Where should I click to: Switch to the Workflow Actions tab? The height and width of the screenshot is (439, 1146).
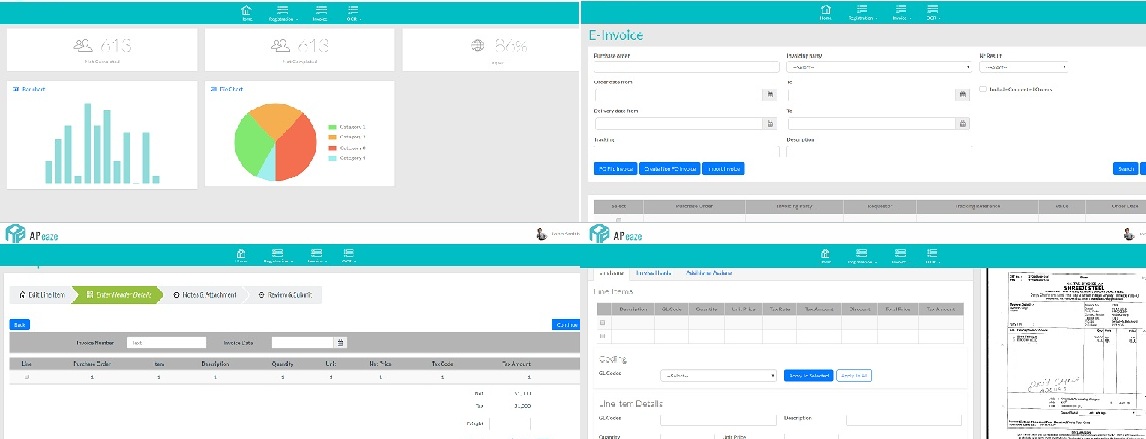click(709, 273)
